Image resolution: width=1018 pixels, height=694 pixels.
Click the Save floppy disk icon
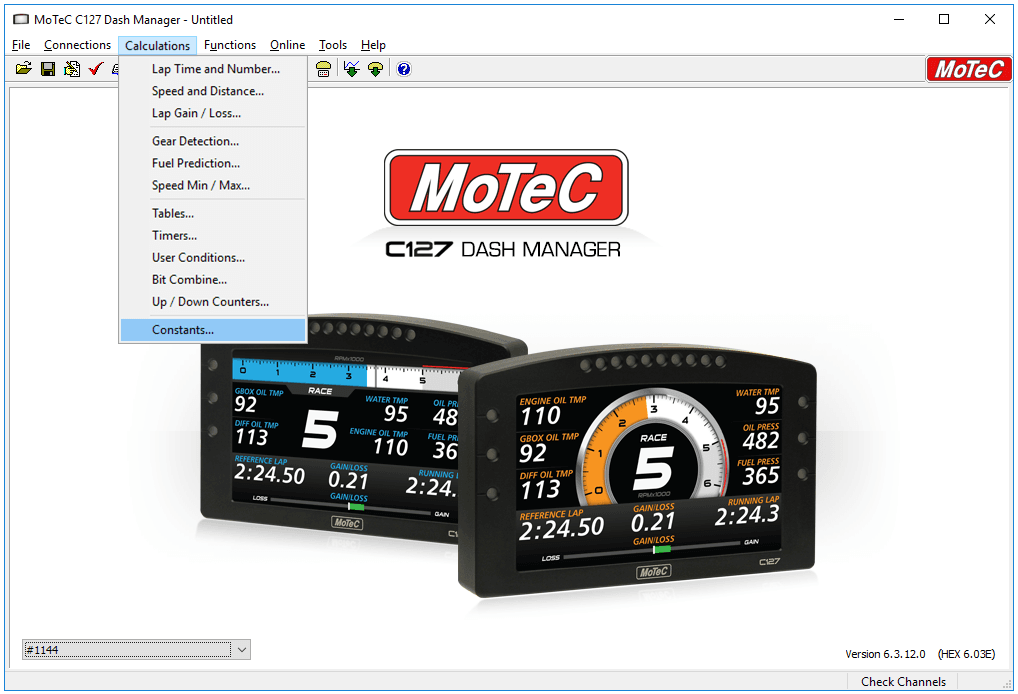tap(48, 69)
